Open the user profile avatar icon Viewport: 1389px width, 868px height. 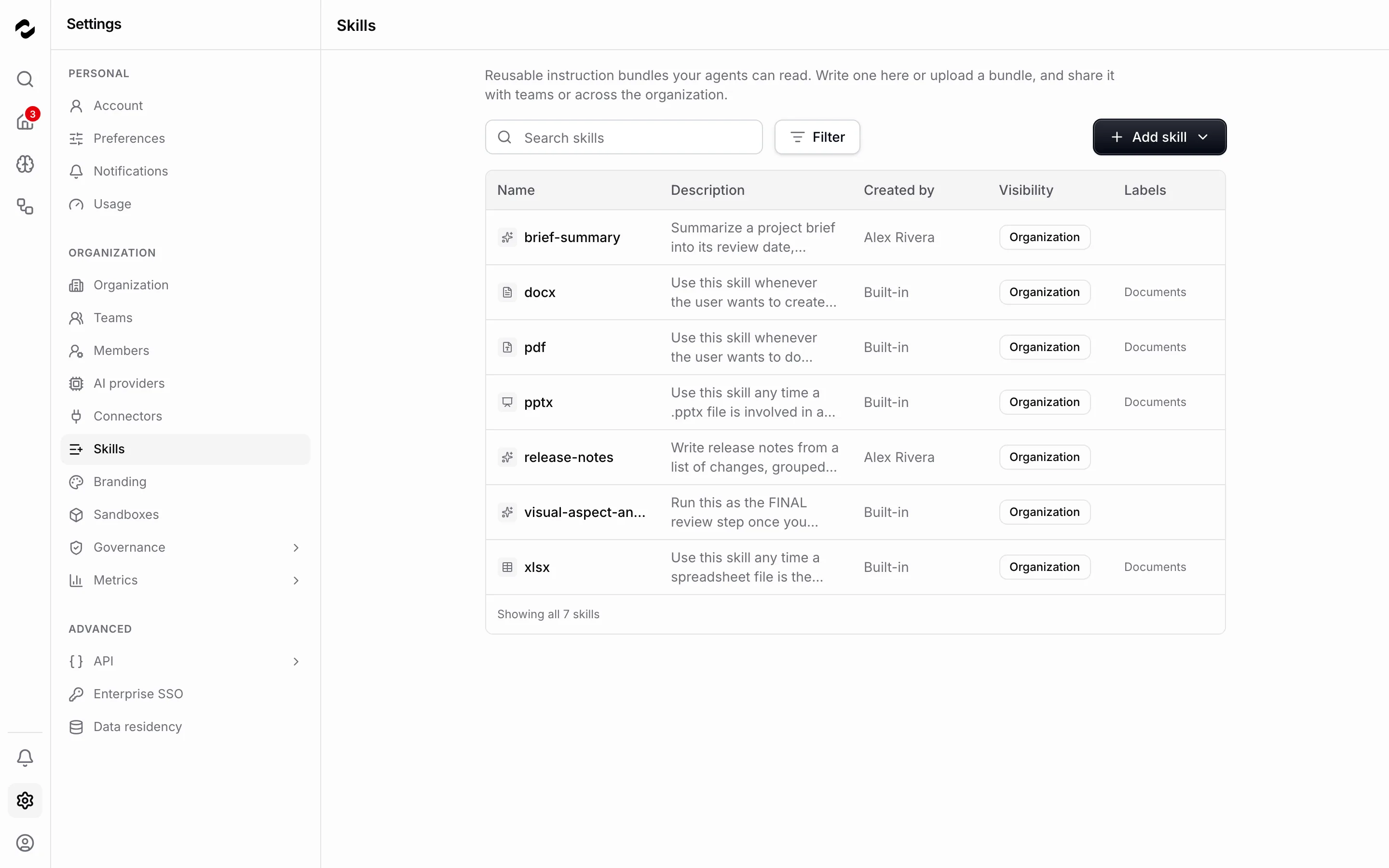25,843
